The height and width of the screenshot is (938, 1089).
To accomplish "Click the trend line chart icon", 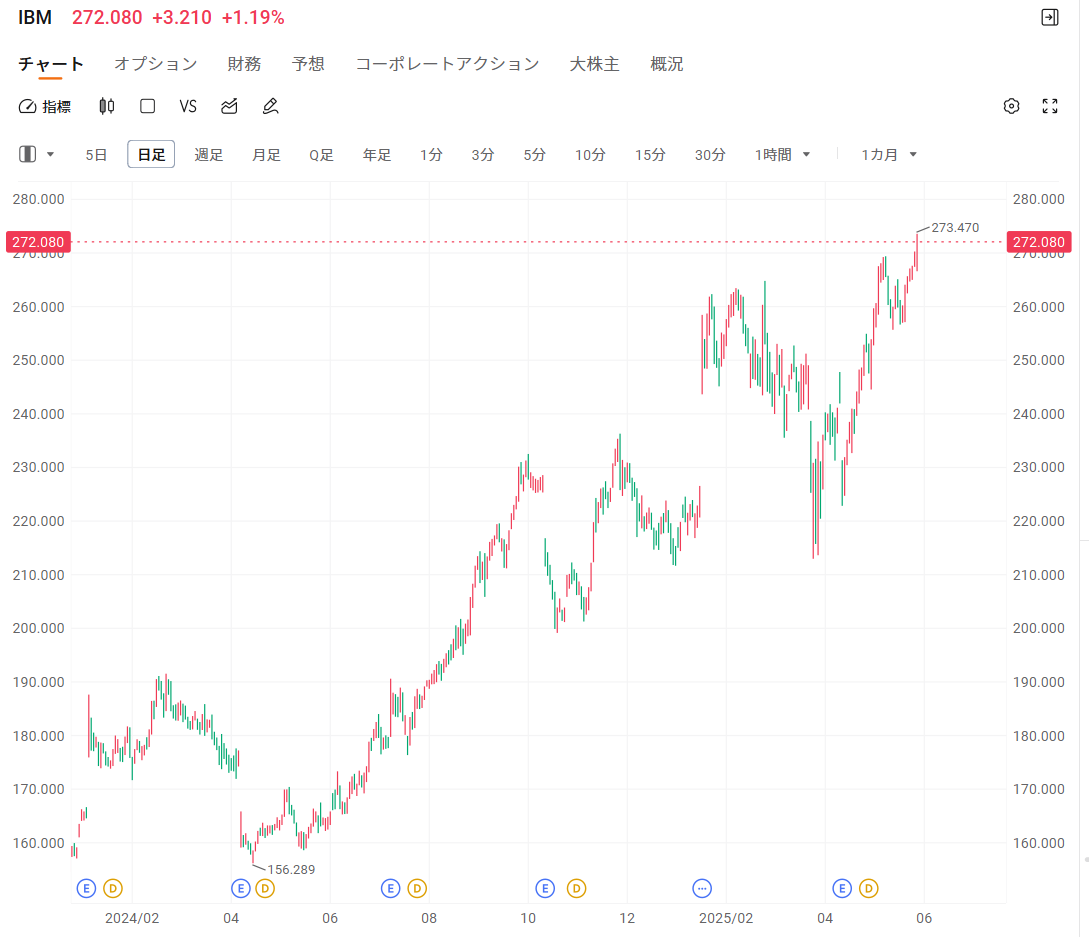I will (228, 106).
